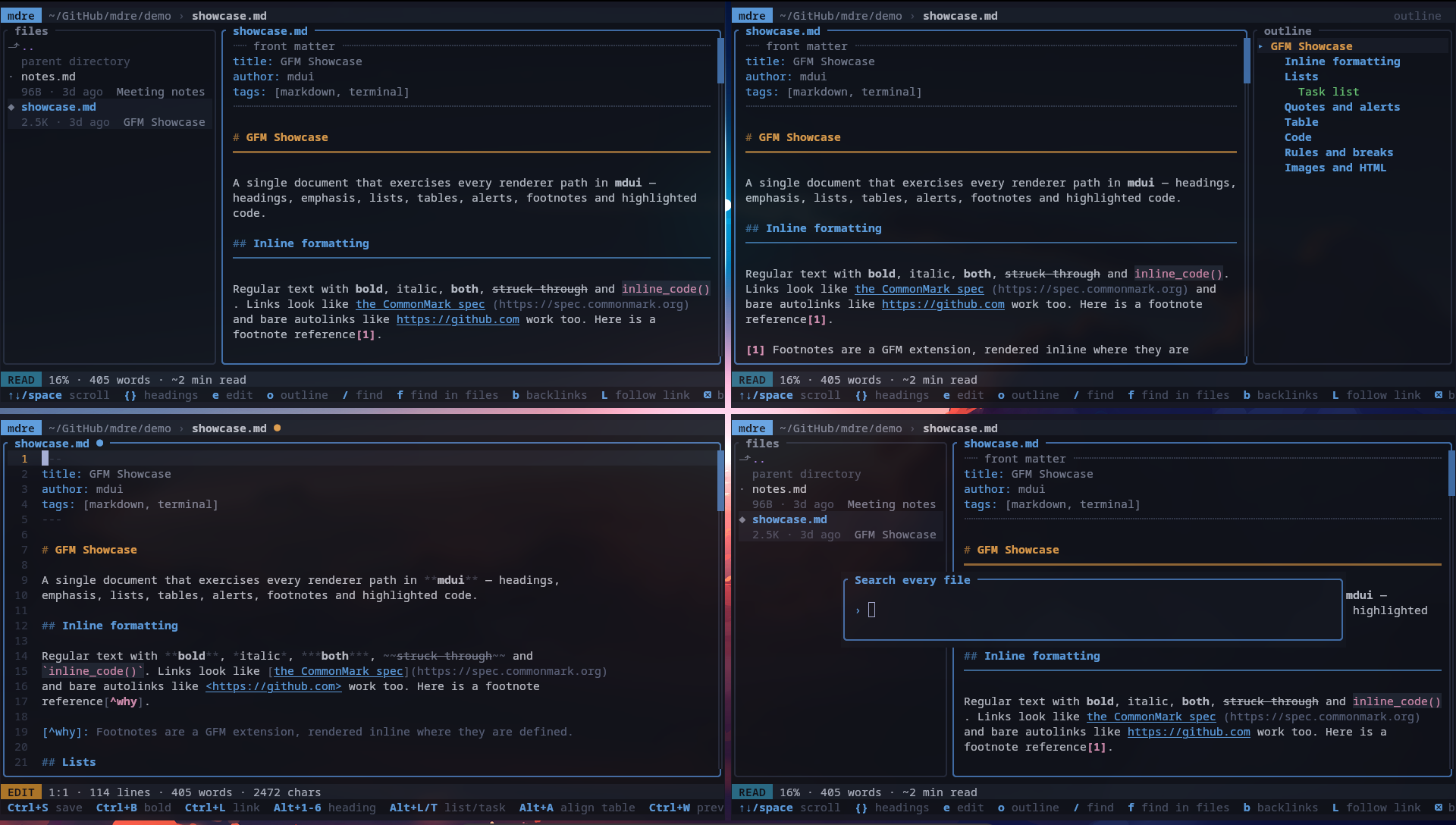Image resolution: width=1456 pixels, height=825 pixels.
Task: Click parent directory arrow in top-left files panel
Action: [14, 46]
